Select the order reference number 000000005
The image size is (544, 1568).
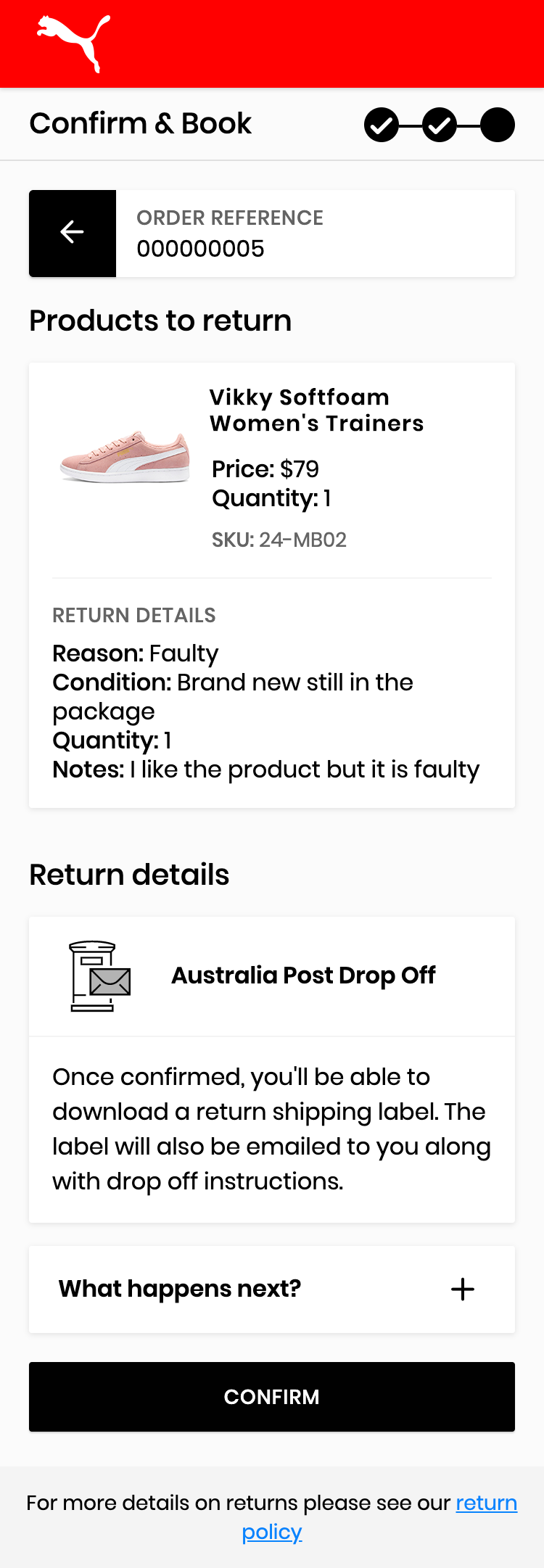pos(201,249)
